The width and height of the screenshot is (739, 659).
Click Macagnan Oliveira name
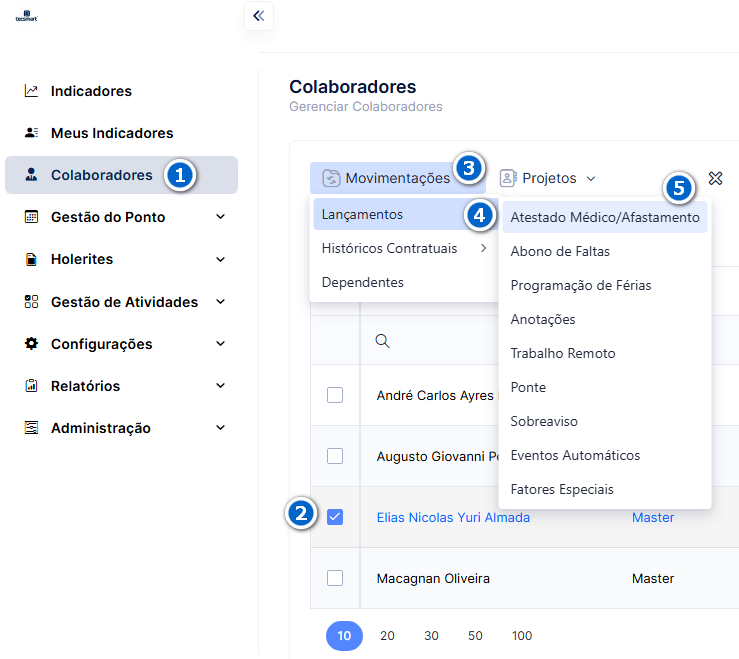point(433,578)
